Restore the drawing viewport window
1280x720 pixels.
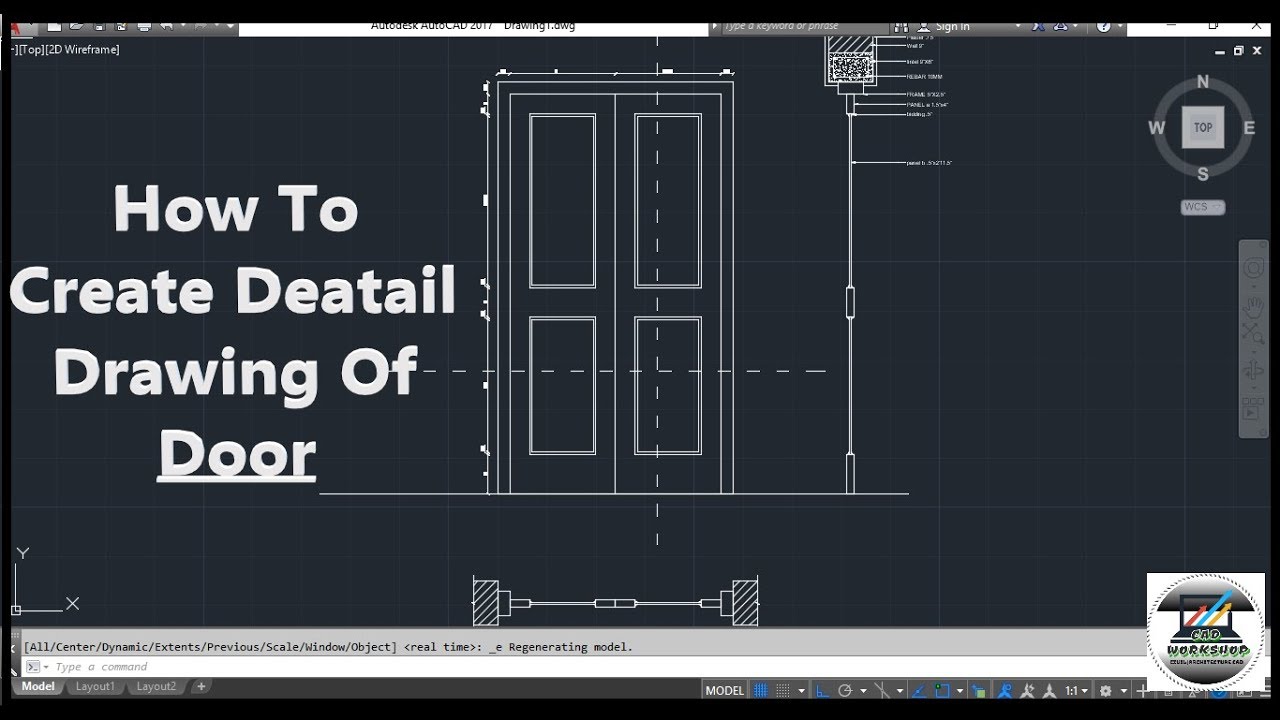pyautogui.click(x=1238, y=50)
